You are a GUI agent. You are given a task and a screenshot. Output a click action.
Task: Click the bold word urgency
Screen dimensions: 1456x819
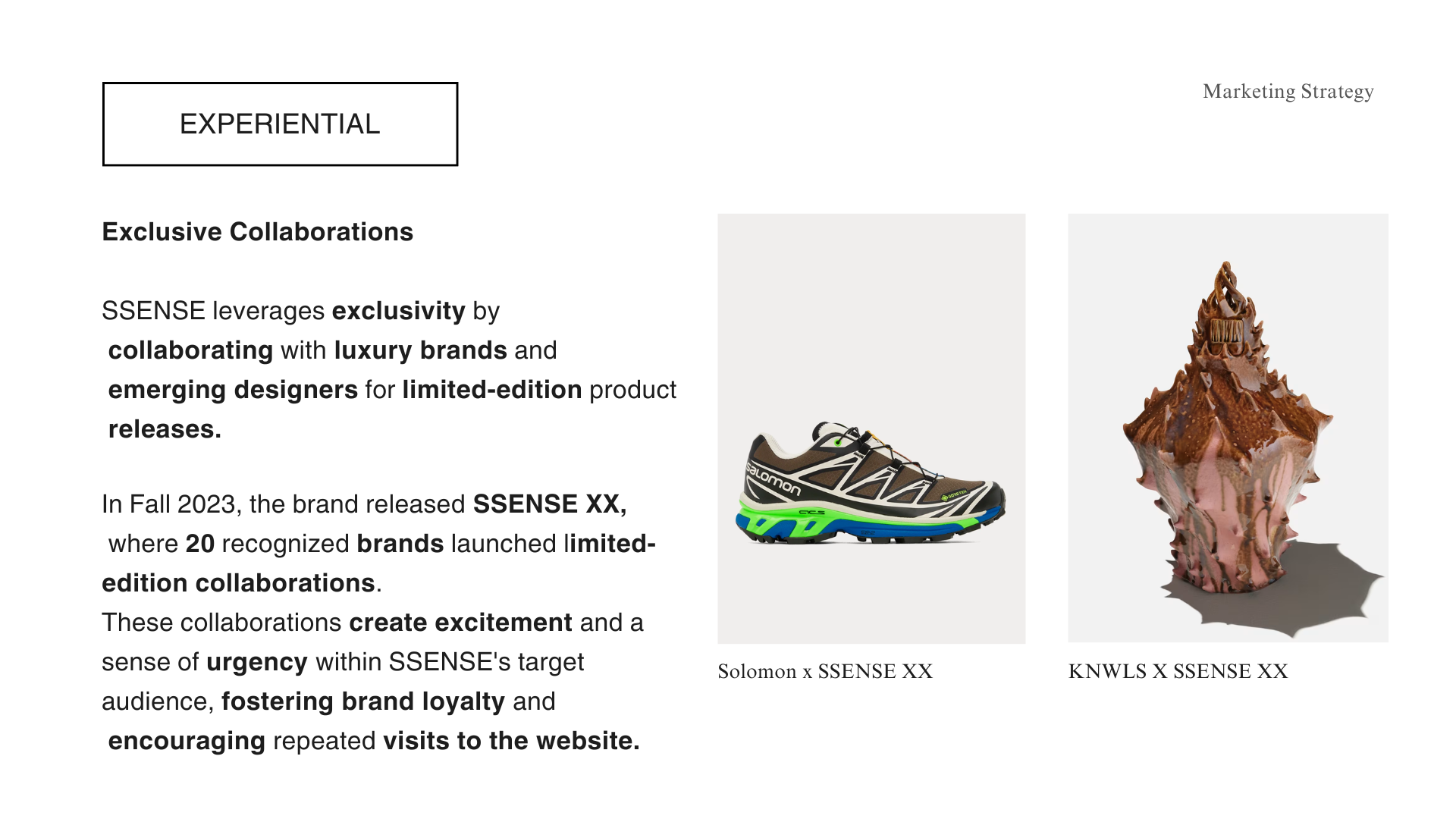(257, 662)
